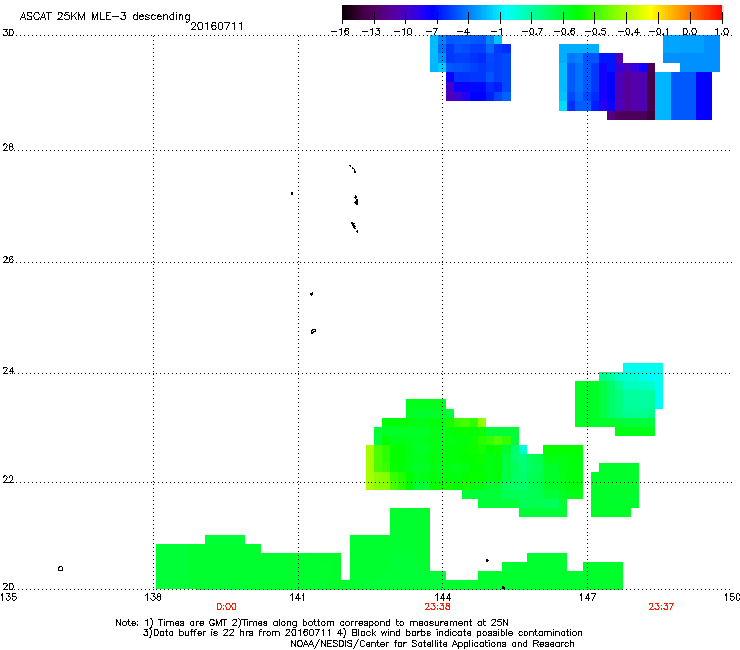Click the note line 'Times are GMT'
The height and width of the screenshot is (650, 740).
click(x=193, y=623)
